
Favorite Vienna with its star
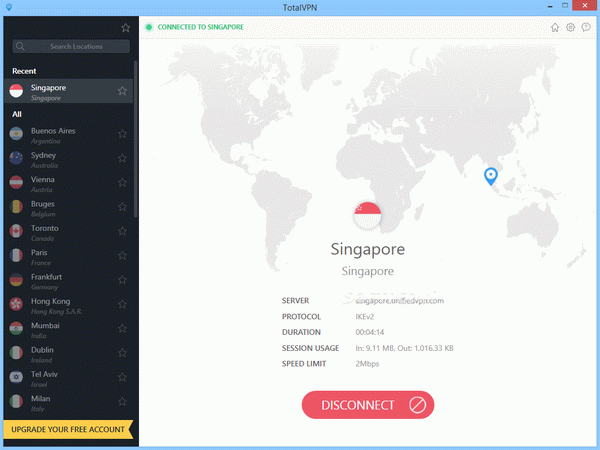(x=122, y=182)
